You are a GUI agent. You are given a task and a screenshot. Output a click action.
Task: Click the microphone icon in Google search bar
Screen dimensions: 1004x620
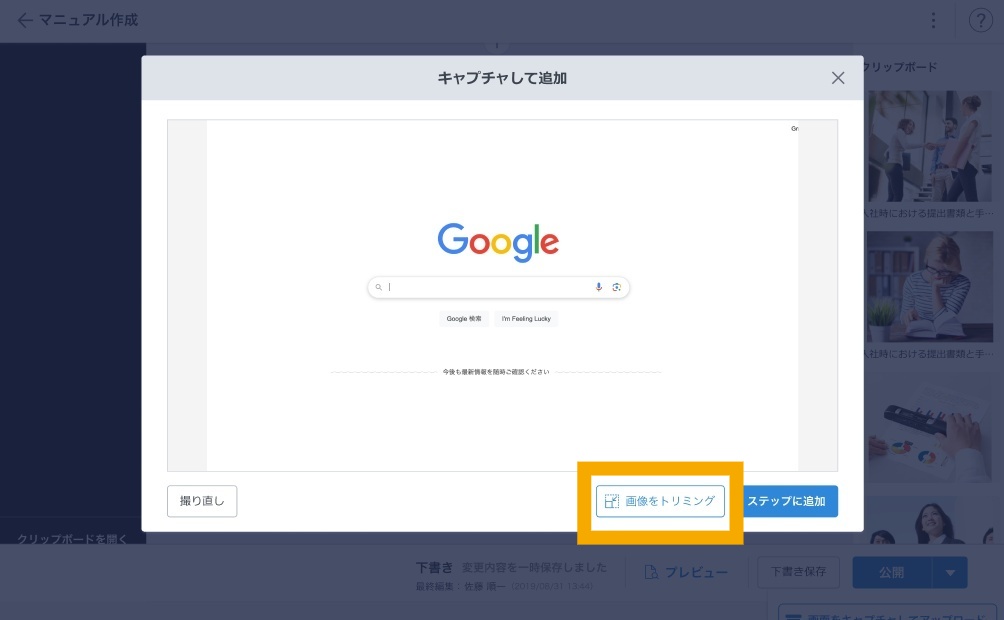coord(599,287)
